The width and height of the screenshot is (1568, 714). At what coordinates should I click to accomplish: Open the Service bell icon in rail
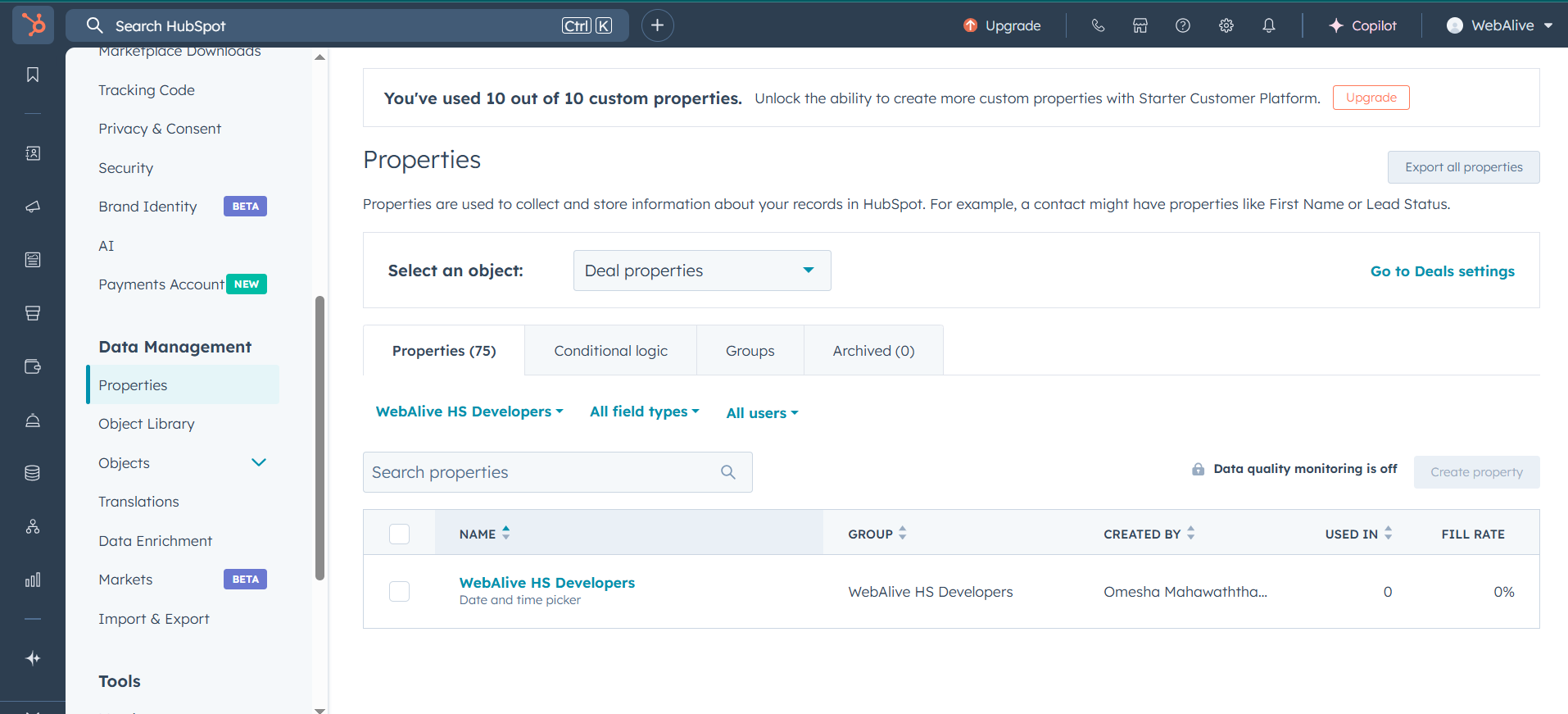(x=33, y=420)
